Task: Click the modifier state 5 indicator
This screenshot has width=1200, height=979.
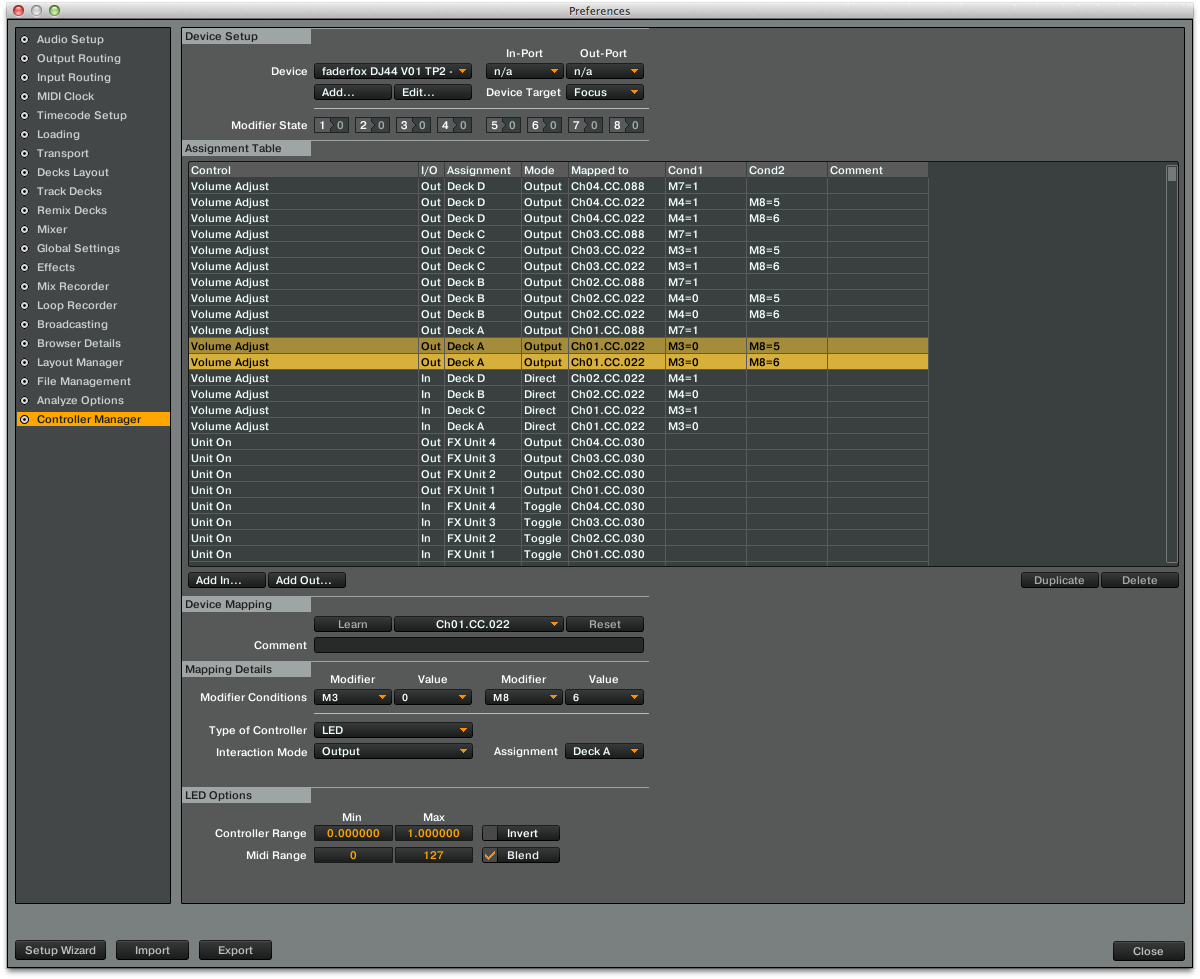Action: coord(502,125)
